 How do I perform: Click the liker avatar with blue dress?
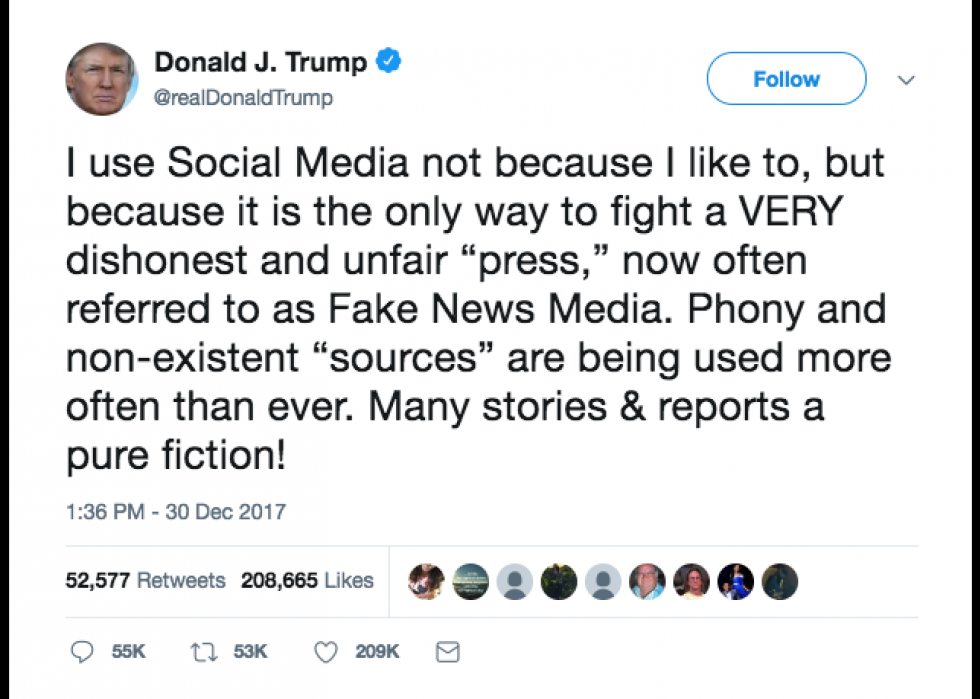[736, 581]
